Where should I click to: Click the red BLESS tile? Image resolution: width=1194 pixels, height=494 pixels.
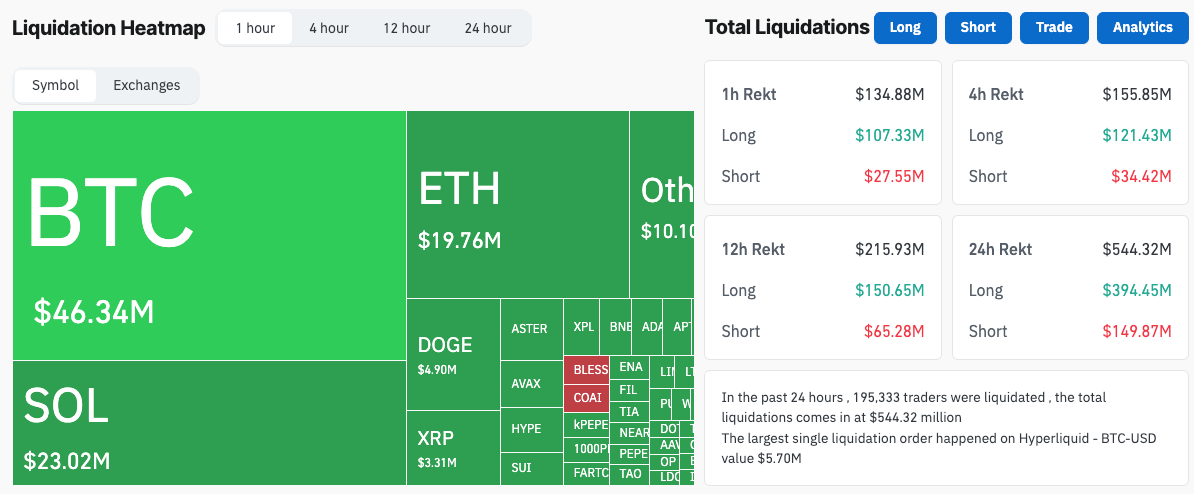[x=590, y=369]
